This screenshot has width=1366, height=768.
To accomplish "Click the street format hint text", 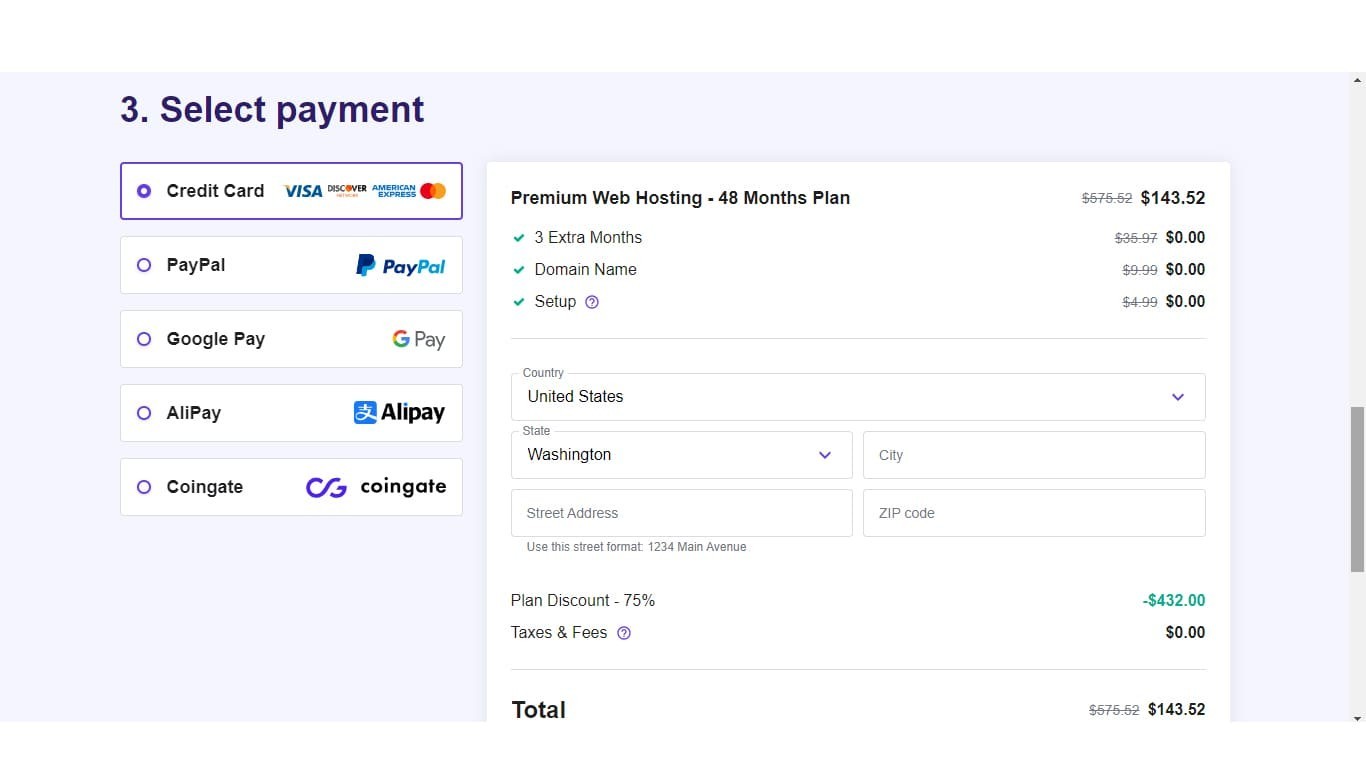I will click(637, 547).
